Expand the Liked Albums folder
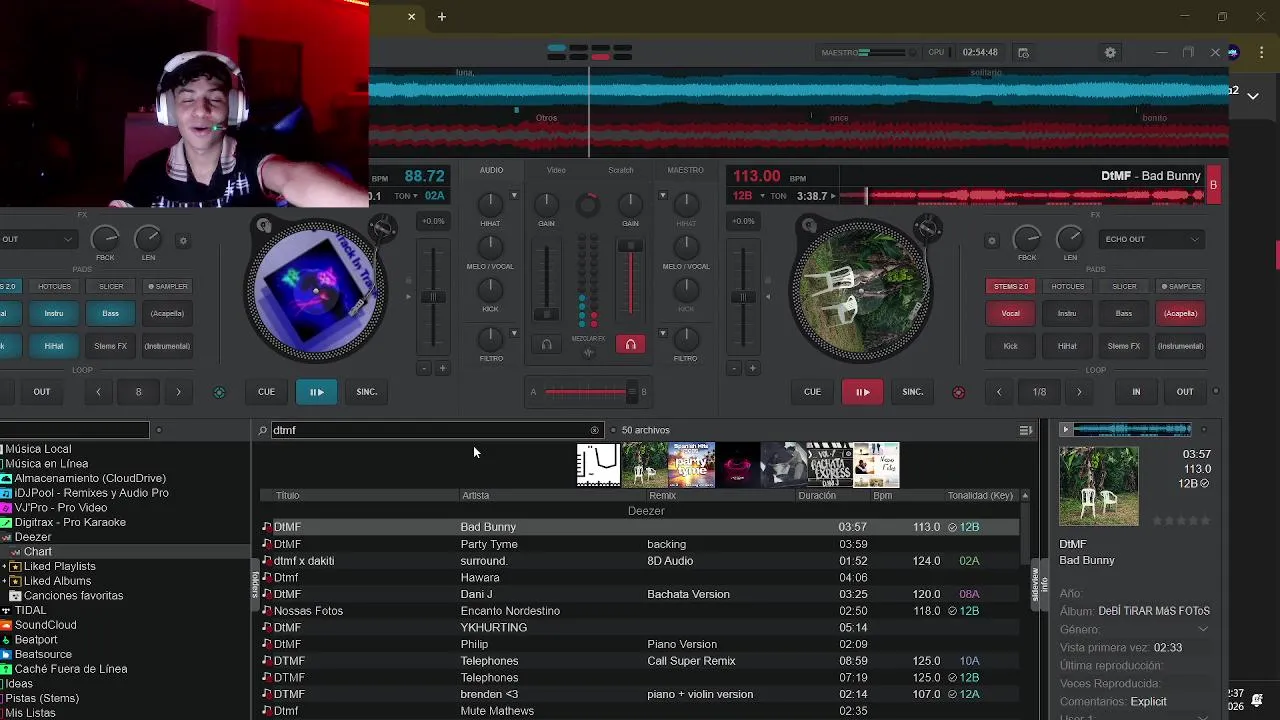This screenshot has width=1280, height=720. pos(5,581)
